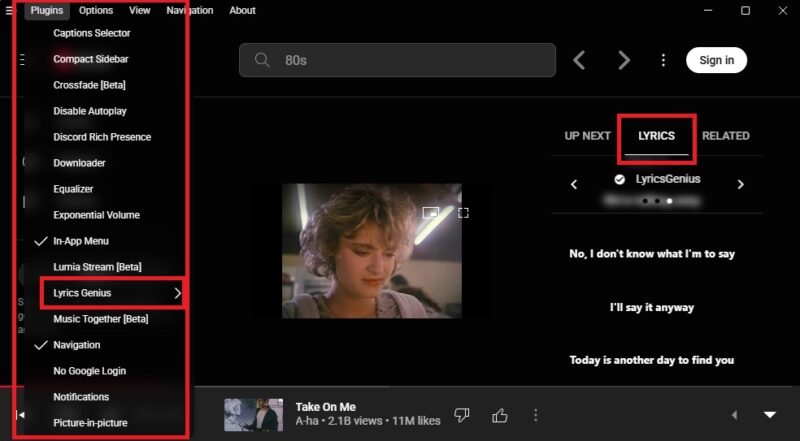Image resolution: width=800 pixels, height=441 pixels.
Task: Show next lyrics provider with right chevron
Action: tap(741, 184)
